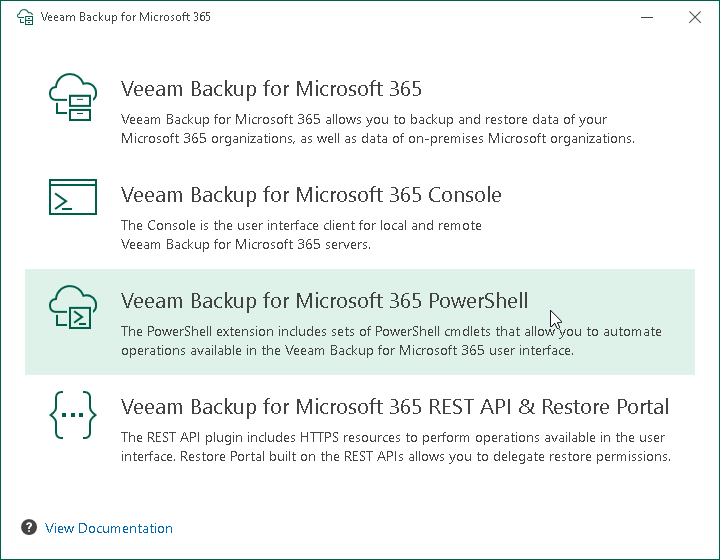Screen dimensions: 720x560
Task: Click the PowerShell cloud prompt icon
Action: [73, 307]
